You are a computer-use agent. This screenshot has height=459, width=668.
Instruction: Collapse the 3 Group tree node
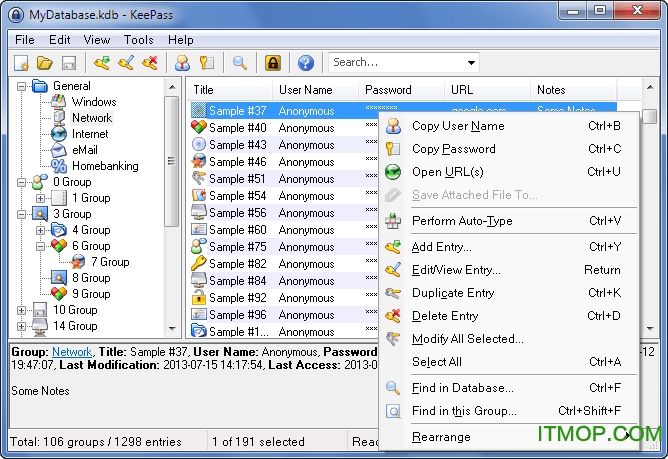(21, 214)
